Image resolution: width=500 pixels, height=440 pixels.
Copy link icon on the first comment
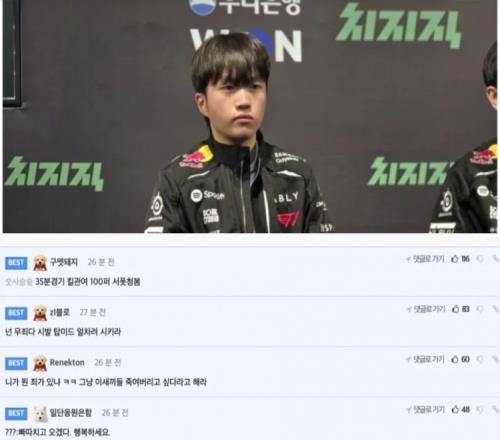click(495, 259)
